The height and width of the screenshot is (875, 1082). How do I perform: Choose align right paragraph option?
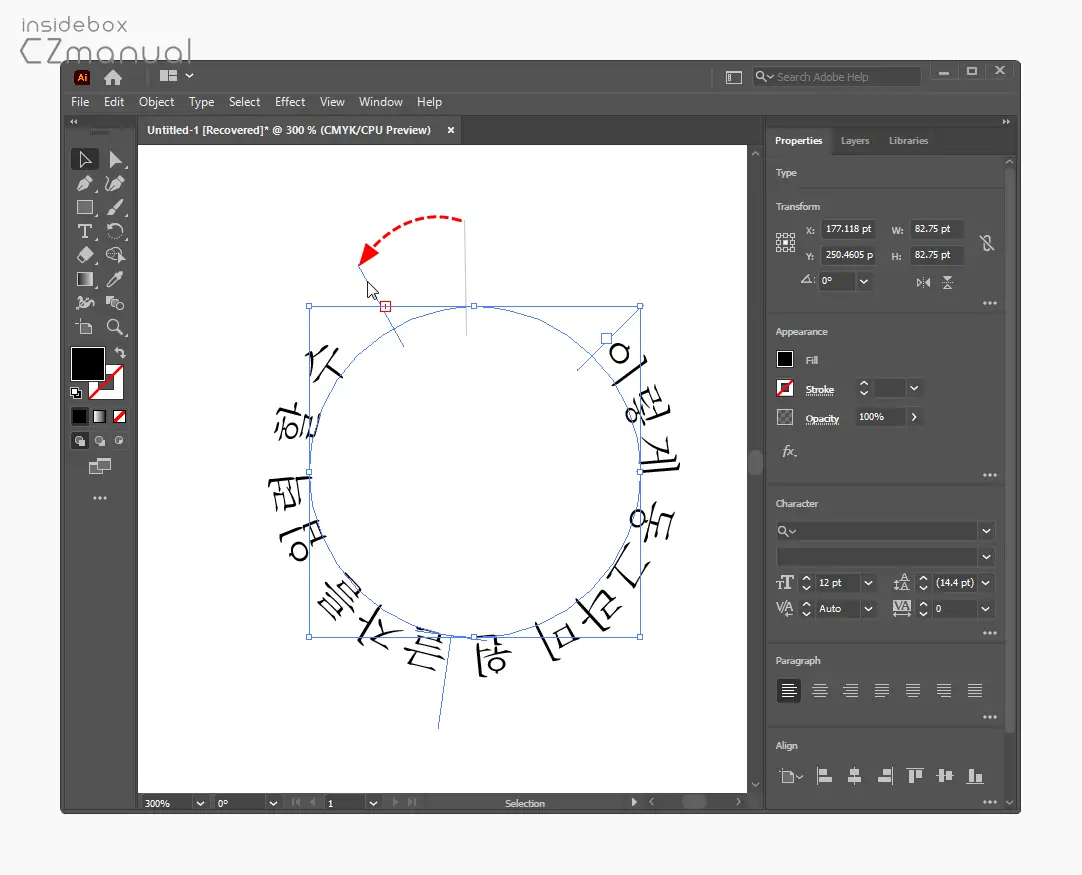[850, 690]
